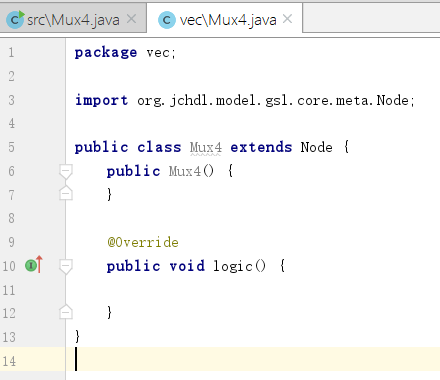Viewport: 440px width, 380px height.
Task: Click the fold end marker on line 12
Action: point(66,312)
